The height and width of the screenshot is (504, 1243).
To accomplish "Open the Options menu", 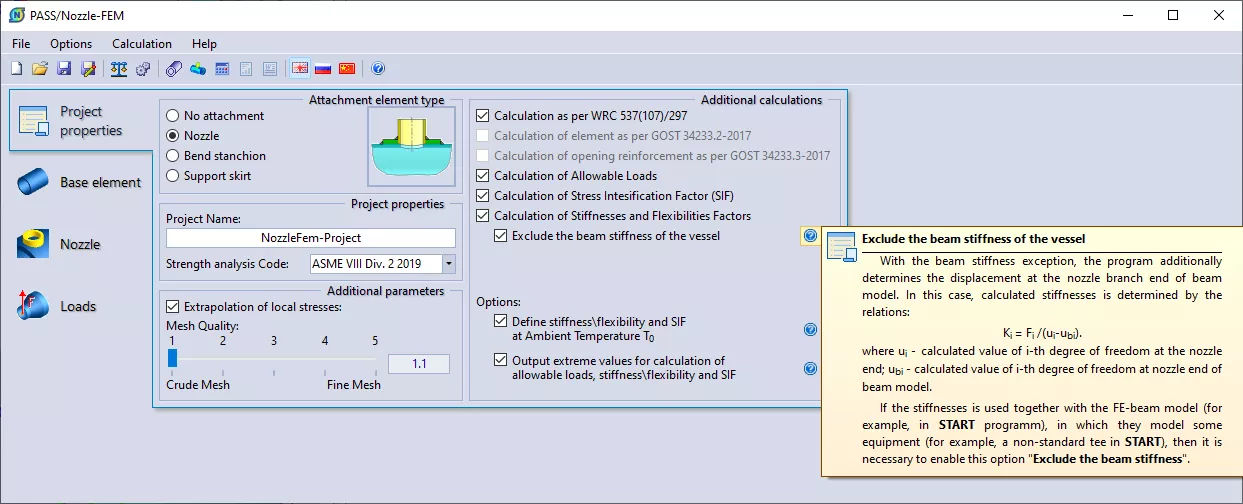I will (71, 44).
